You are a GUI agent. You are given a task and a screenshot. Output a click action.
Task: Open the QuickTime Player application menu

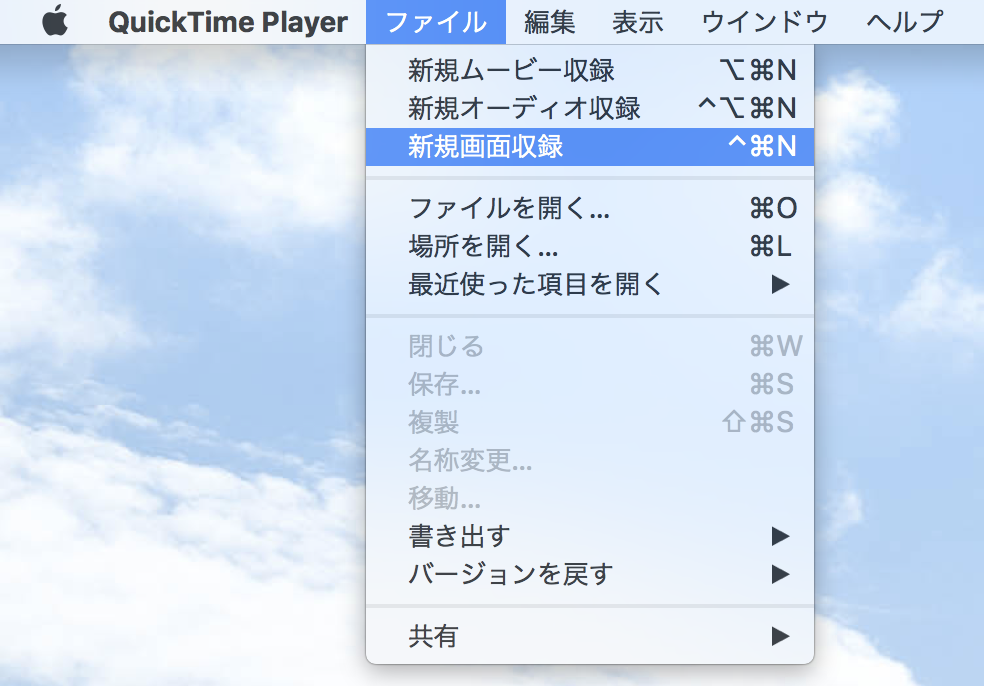tap(228, 22)
